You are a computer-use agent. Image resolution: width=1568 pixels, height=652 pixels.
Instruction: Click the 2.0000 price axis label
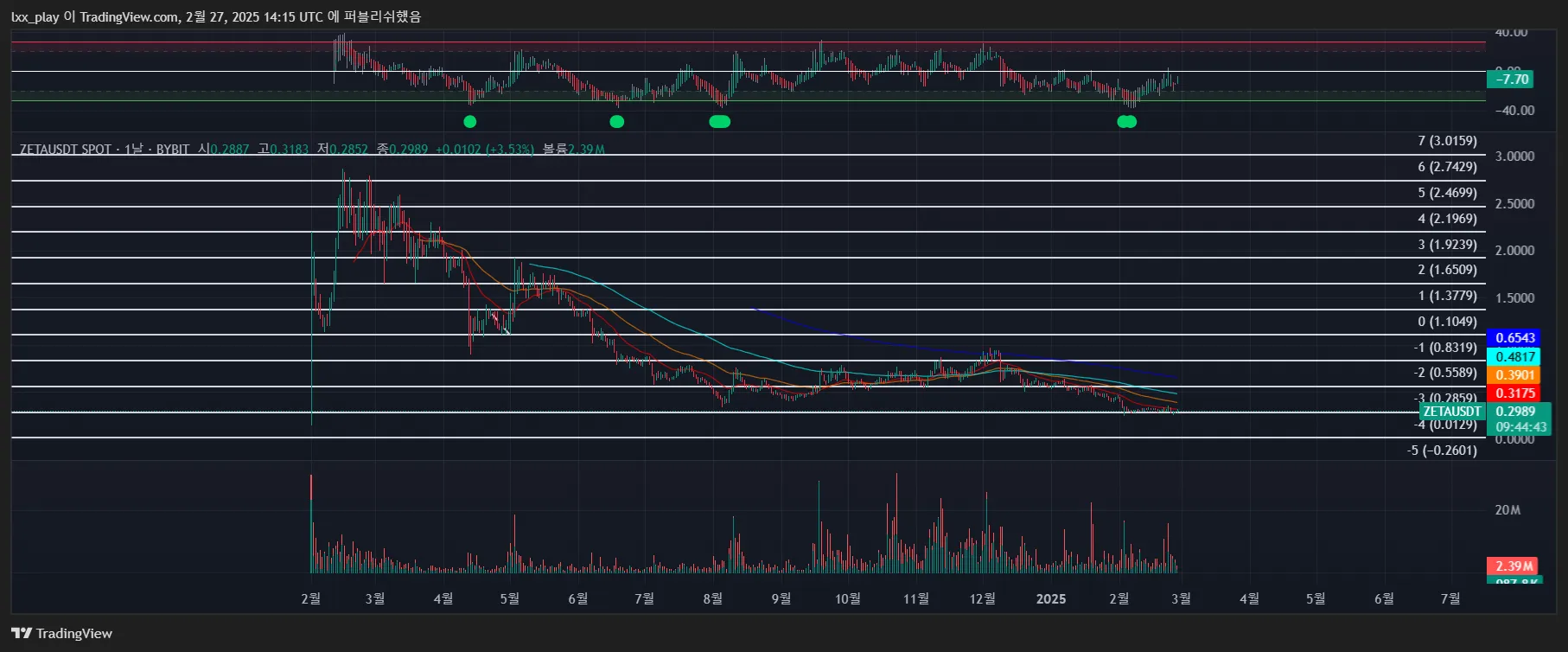[1514, 251]
